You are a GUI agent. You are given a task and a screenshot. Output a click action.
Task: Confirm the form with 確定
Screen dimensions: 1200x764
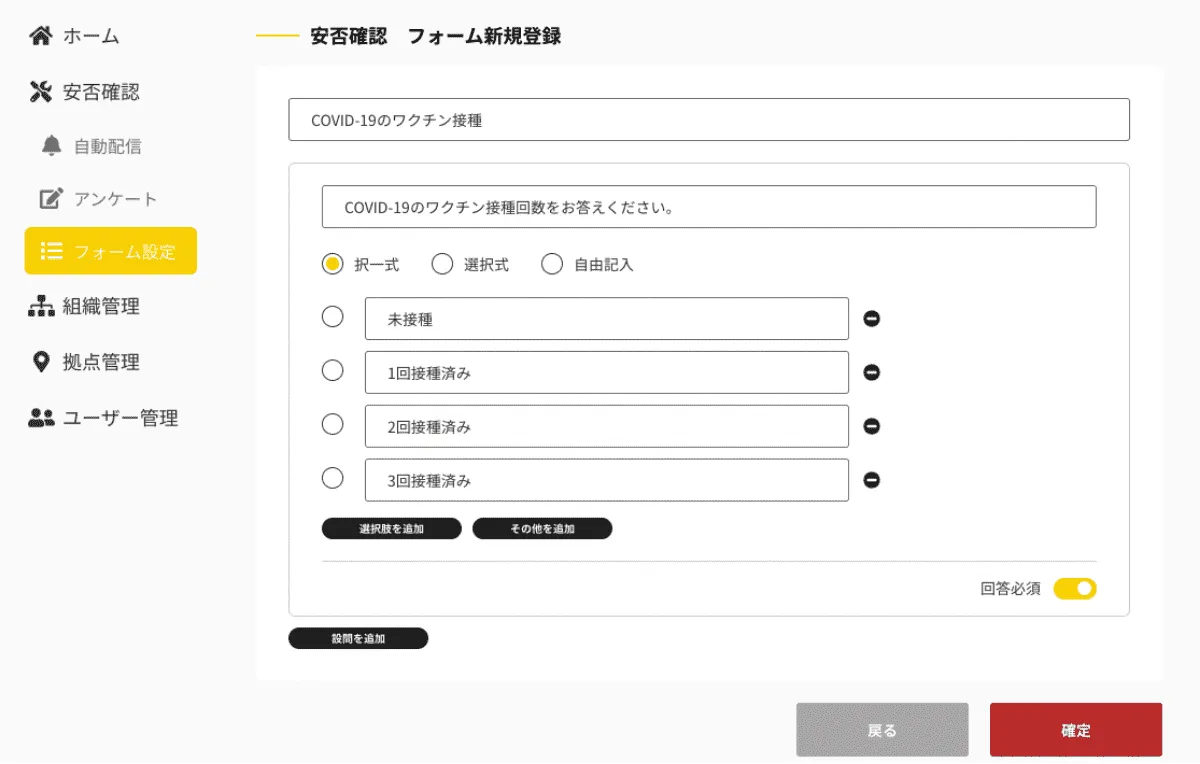[x=1075, y=730]
